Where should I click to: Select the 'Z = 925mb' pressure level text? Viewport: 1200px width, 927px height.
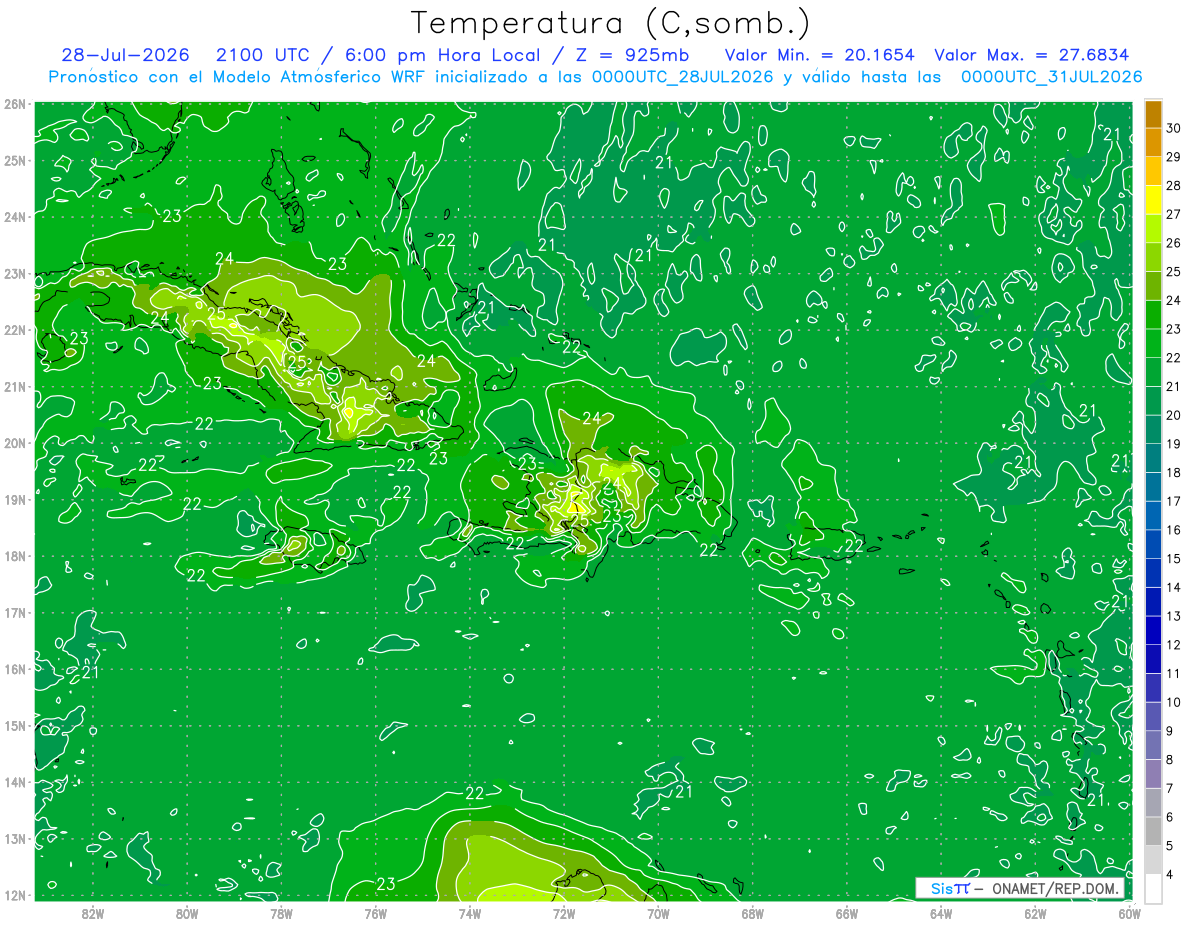pyautogui.click(x=632, y=55)
